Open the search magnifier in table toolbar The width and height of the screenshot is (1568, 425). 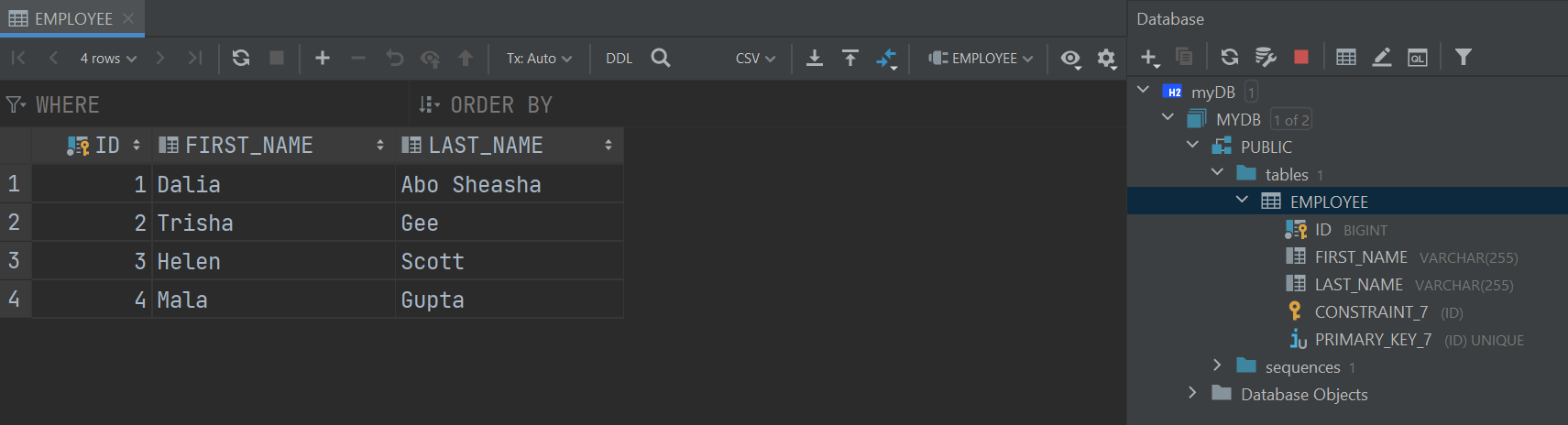coord(660,58)
